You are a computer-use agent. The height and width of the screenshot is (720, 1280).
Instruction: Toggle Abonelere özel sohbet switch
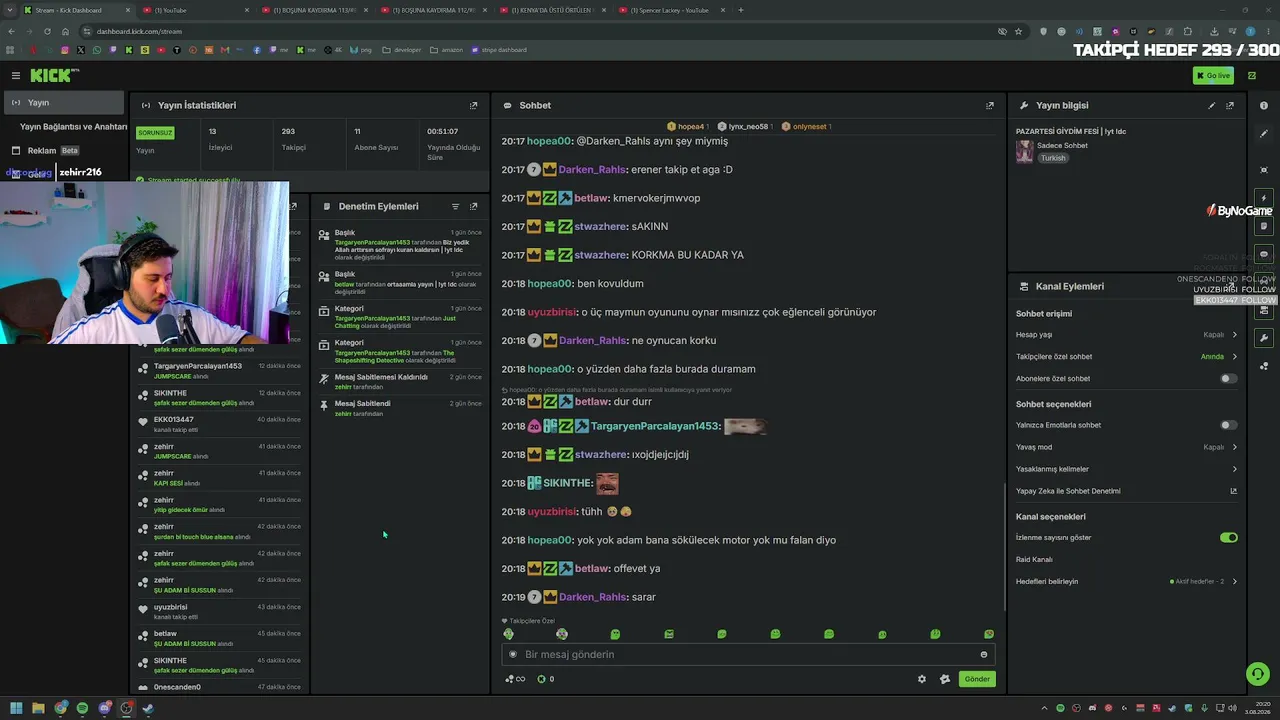coord(1229,379)
